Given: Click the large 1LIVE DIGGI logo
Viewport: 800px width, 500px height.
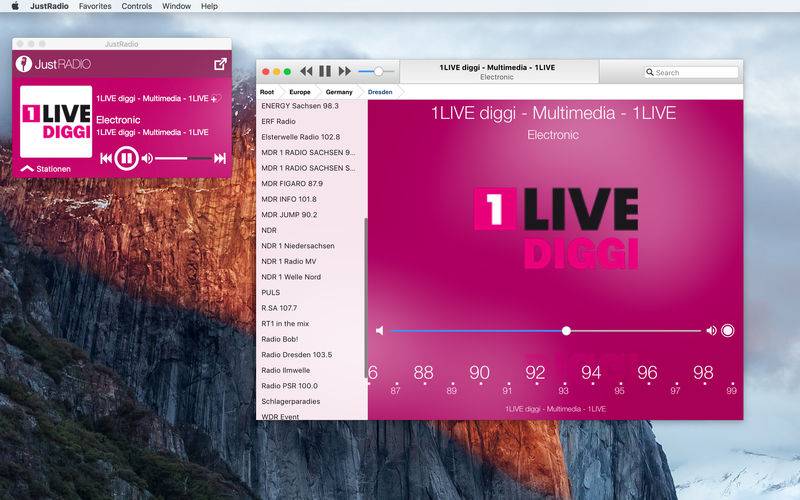Looking at the screenshot, I should [556, 228].
